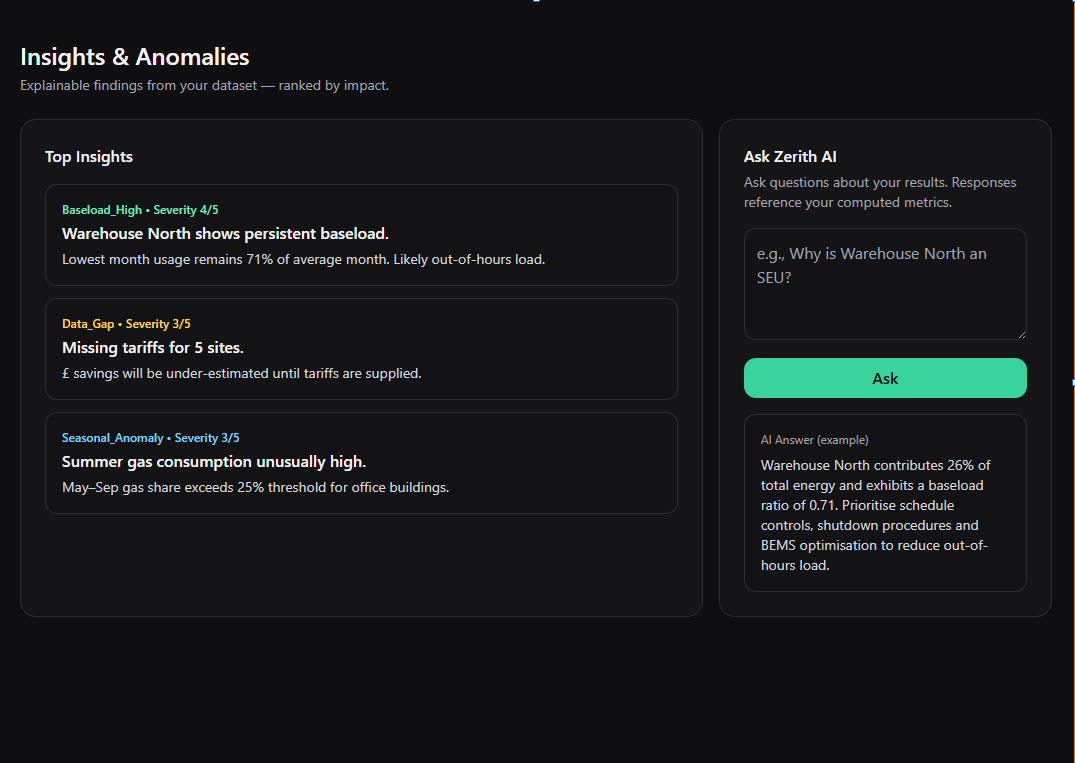Click the 'Ask Zerith AI' panel title
The width and height of the screenshot is (1075, 763).
790,157
